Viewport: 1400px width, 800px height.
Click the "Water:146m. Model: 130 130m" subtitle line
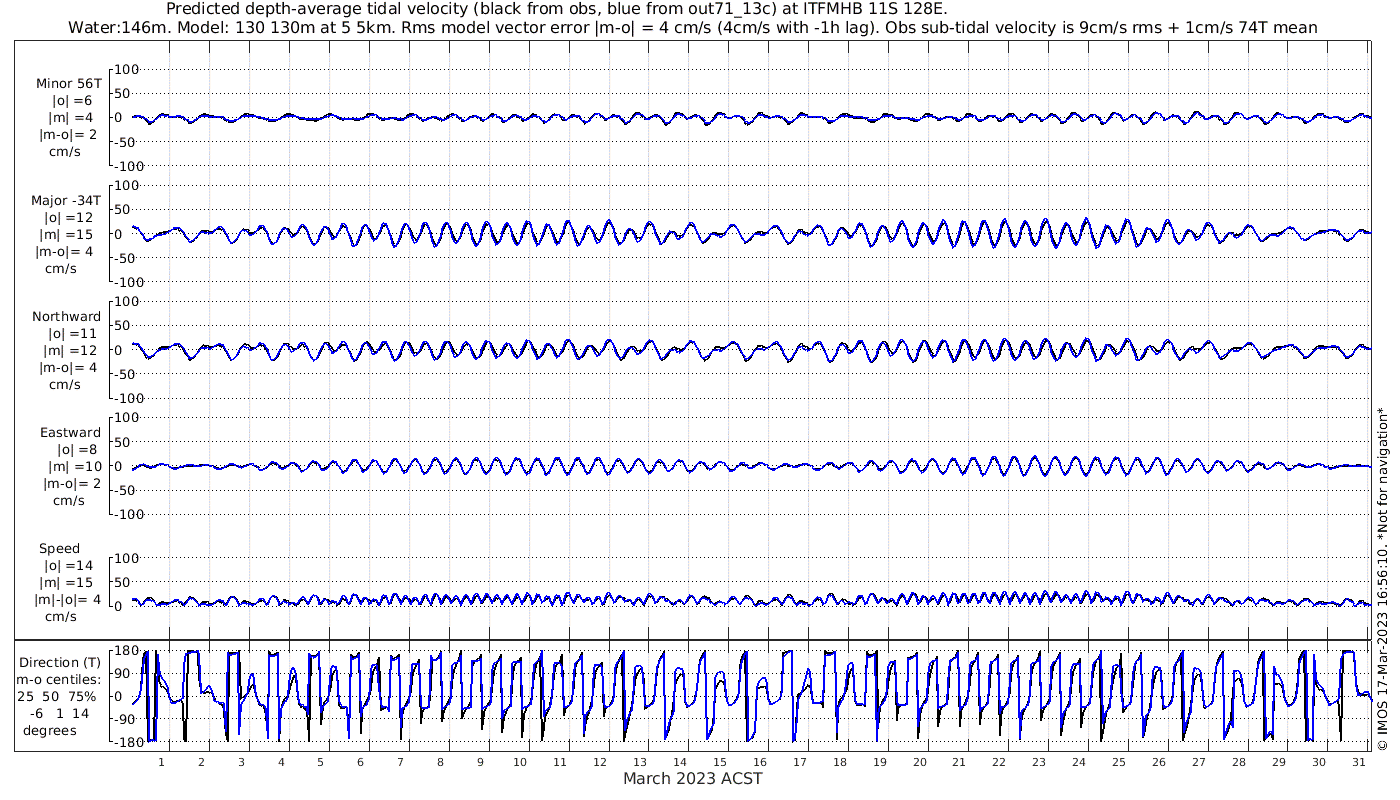point(692,27)
